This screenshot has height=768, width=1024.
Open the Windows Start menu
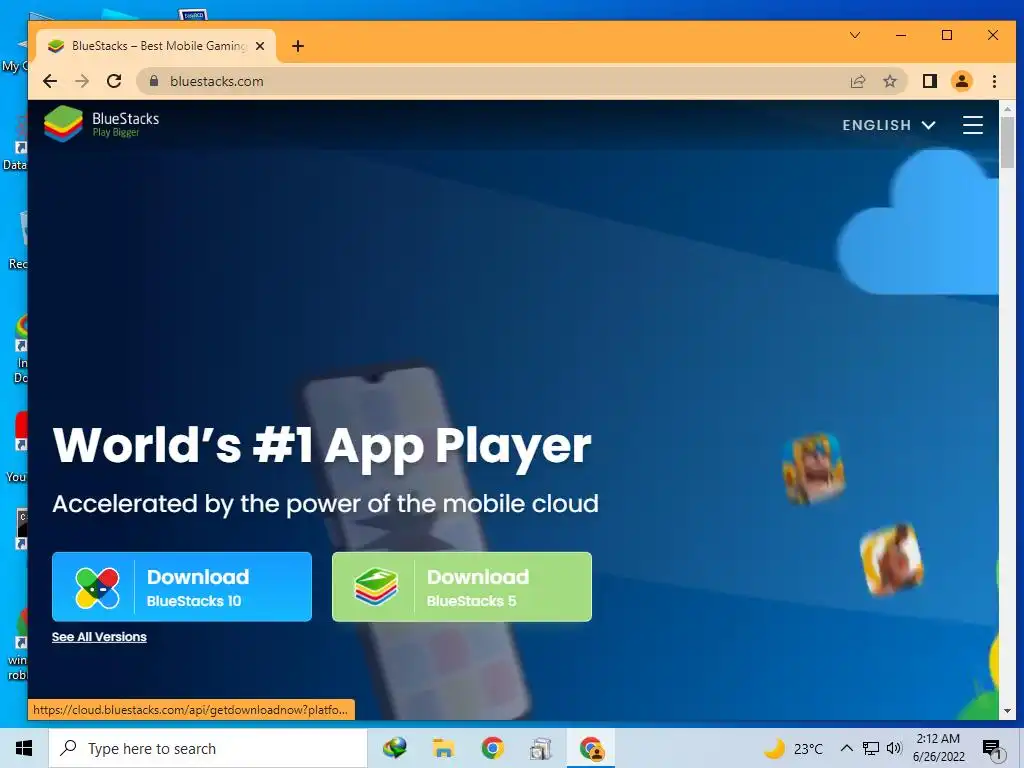(x=24, y=748)
